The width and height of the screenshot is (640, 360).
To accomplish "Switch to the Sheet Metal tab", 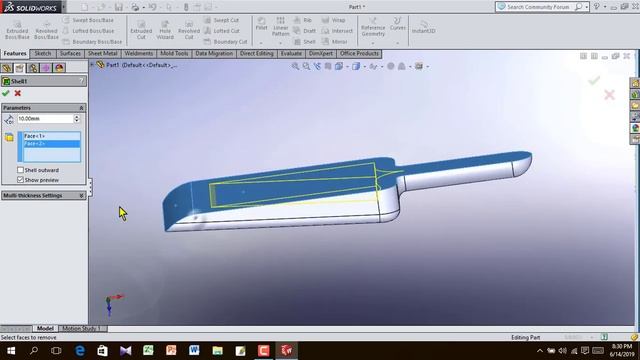I will [x=102, y=53].
